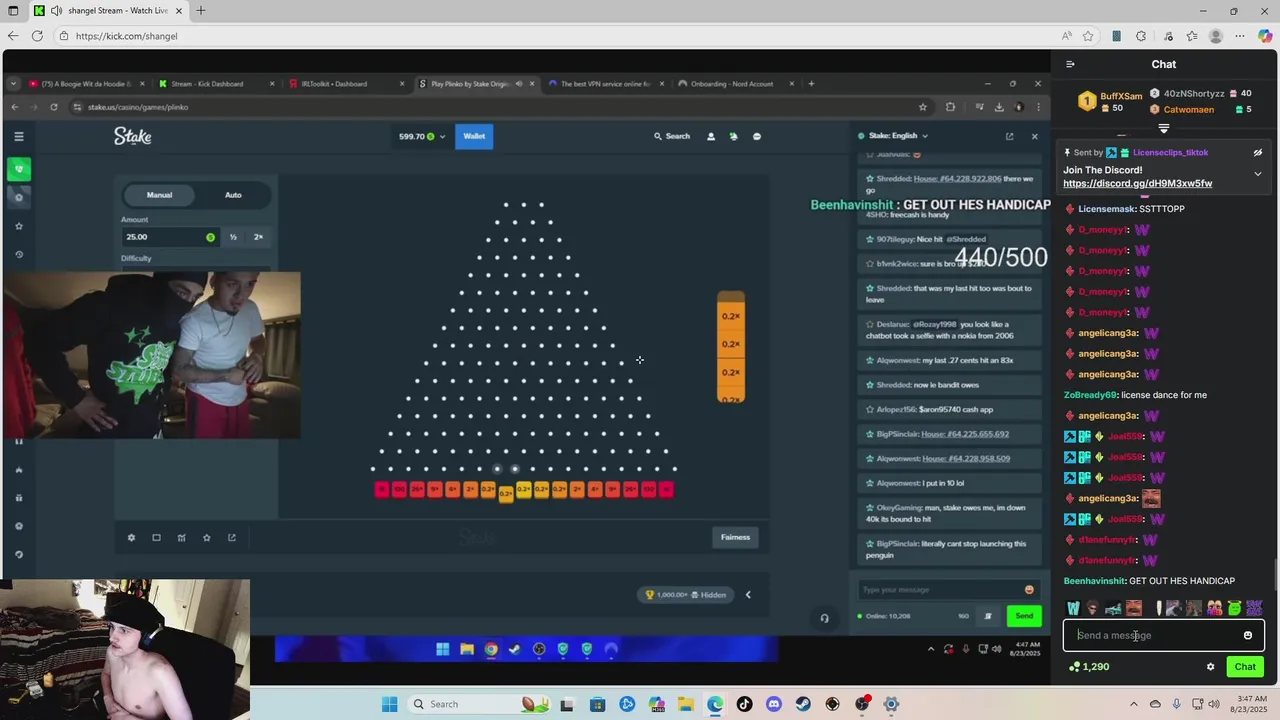Select Auto mode in streamed Stake window
This screenshot has height=720, width=1280.
(233, 195)
